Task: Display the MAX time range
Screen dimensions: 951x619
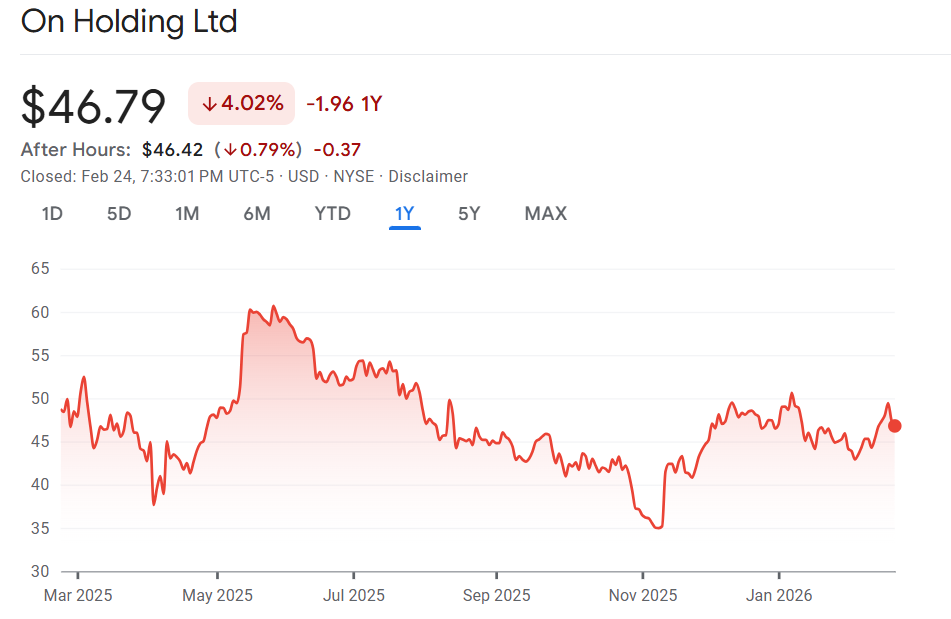Action: (x=545, y=213)
